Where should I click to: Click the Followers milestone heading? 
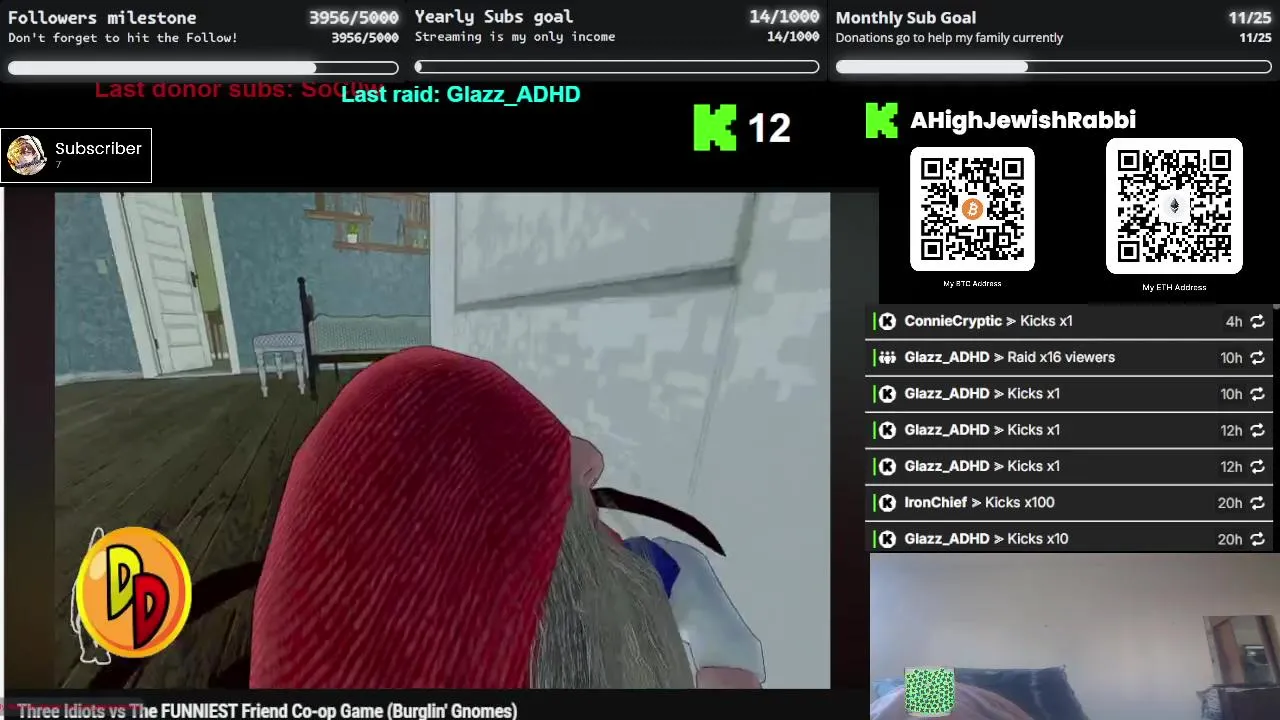102,18
